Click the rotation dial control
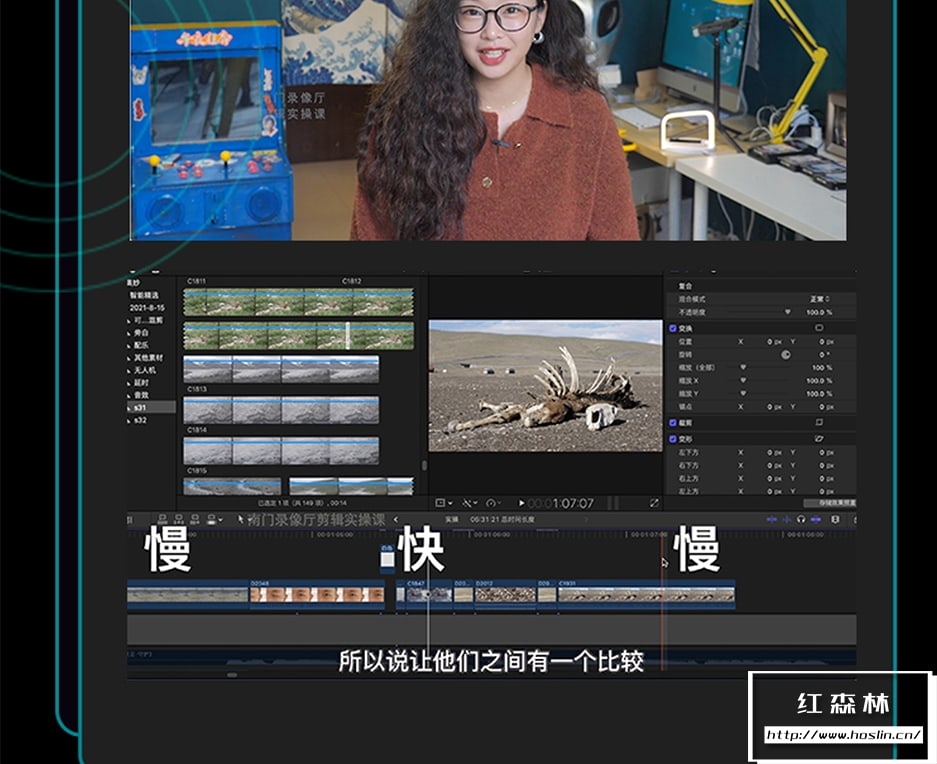 (786, 355)
